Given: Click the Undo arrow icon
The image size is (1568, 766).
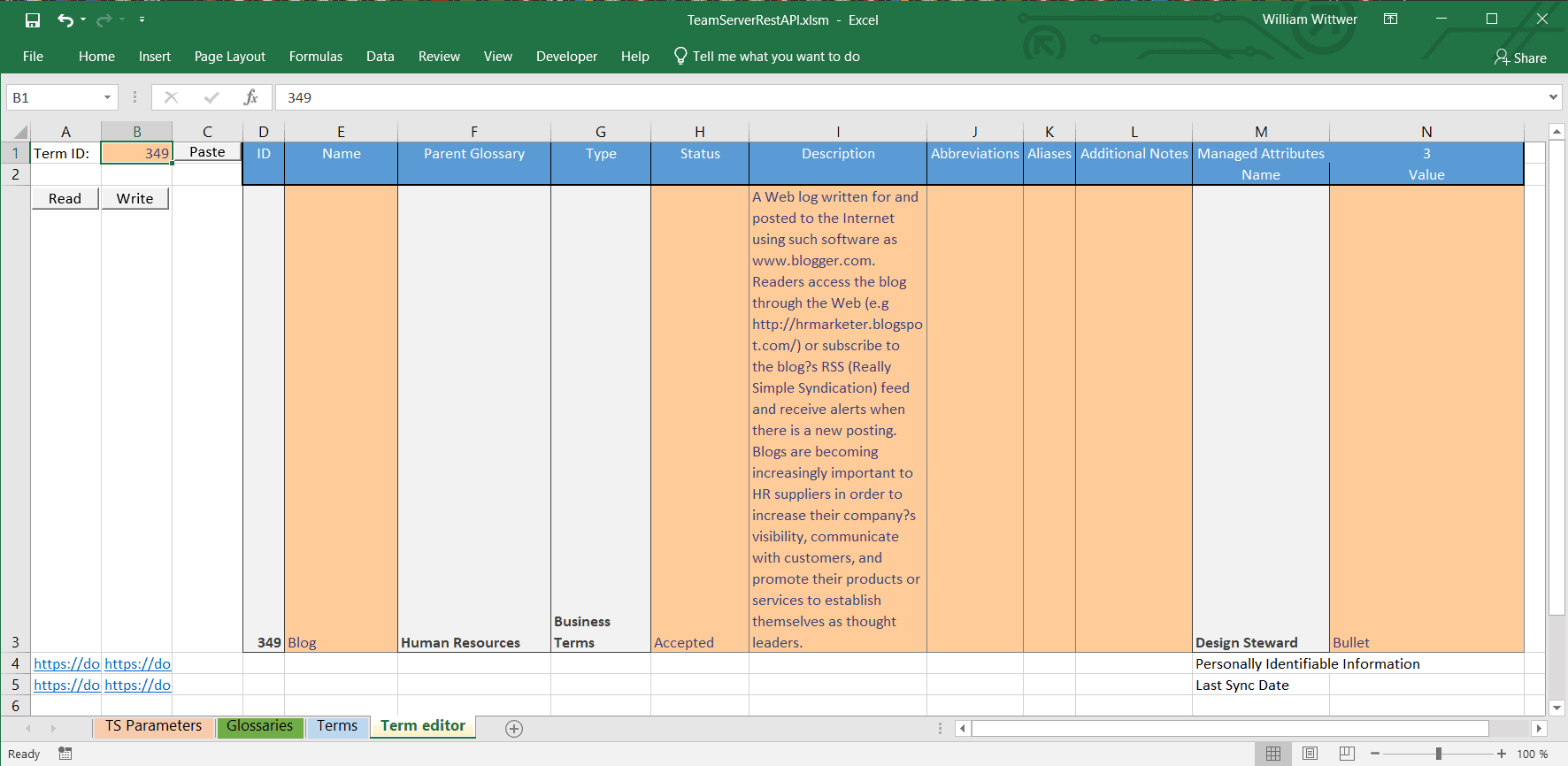Looking at the screenshot, I should pos(65,19).
